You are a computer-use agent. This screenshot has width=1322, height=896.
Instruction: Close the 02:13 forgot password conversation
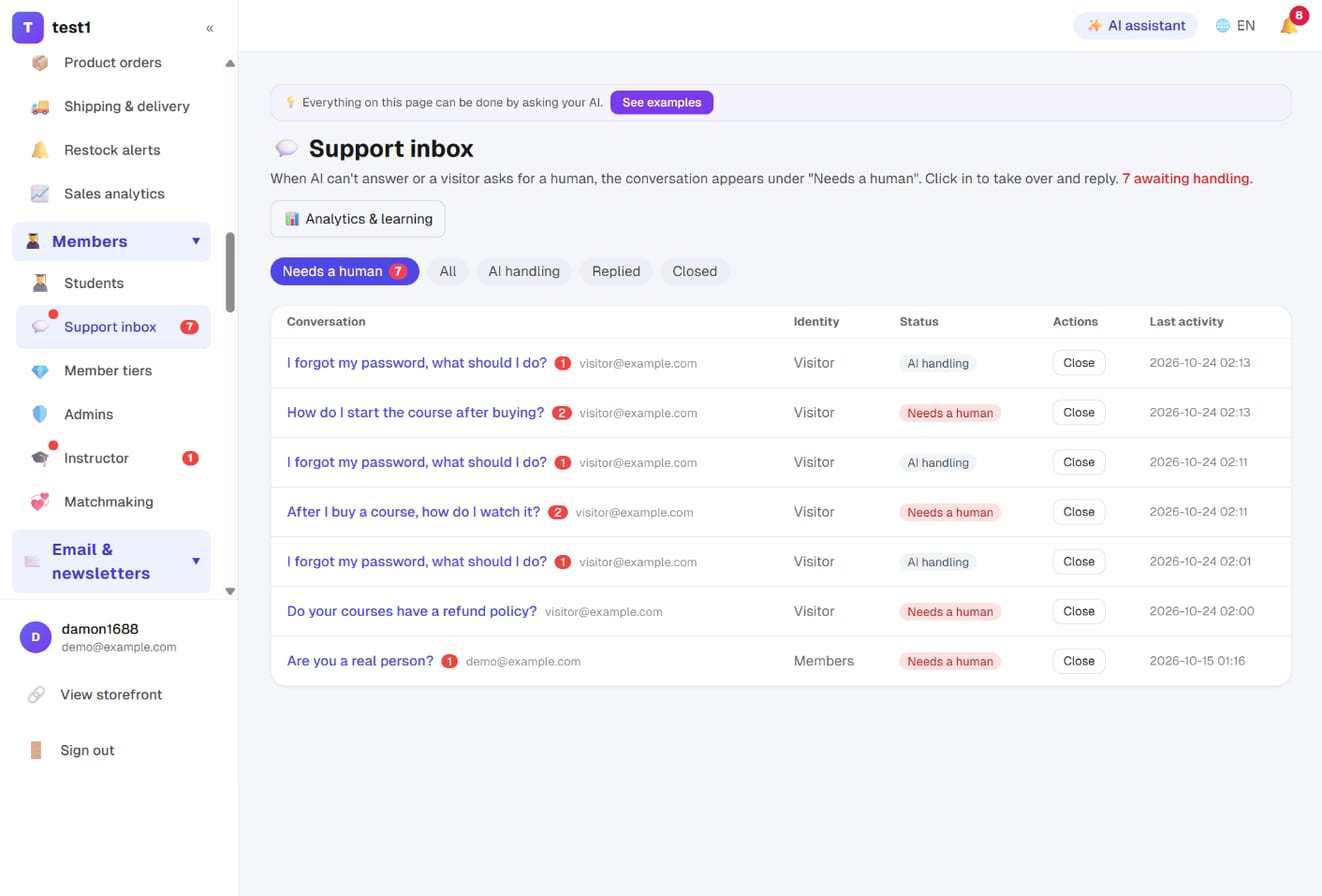pyautogui.click(x=1079, y=363)
